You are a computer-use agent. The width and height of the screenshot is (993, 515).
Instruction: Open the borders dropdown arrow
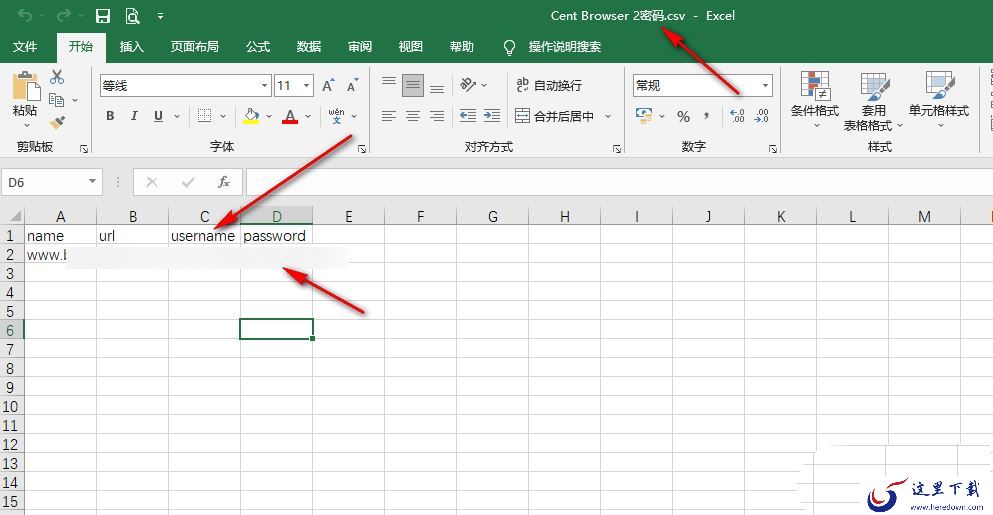(x=223, y=117)
